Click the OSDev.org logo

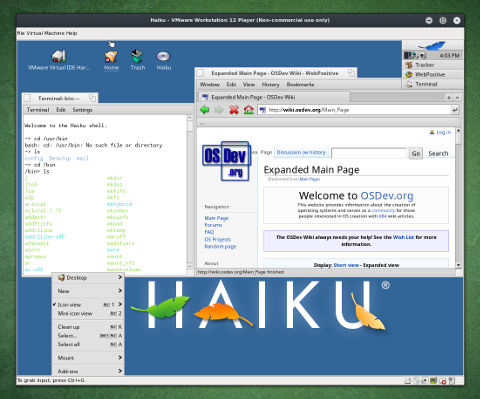coord(226,161)
